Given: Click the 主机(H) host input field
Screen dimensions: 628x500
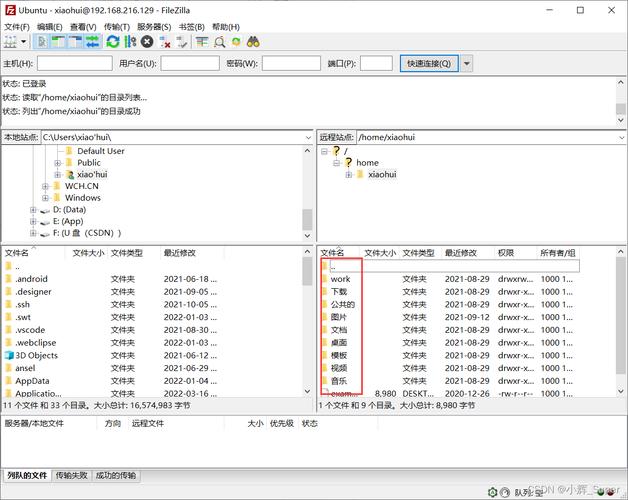Looking at the screenshot, I should click(74, 63).
